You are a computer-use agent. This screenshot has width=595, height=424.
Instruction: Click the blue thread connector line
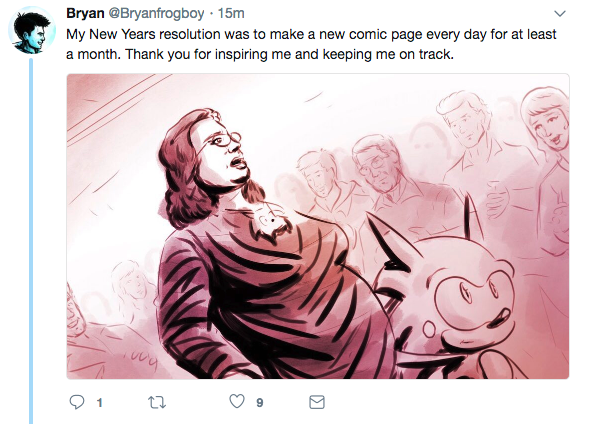pyautogui.click(x=31, y=241)
